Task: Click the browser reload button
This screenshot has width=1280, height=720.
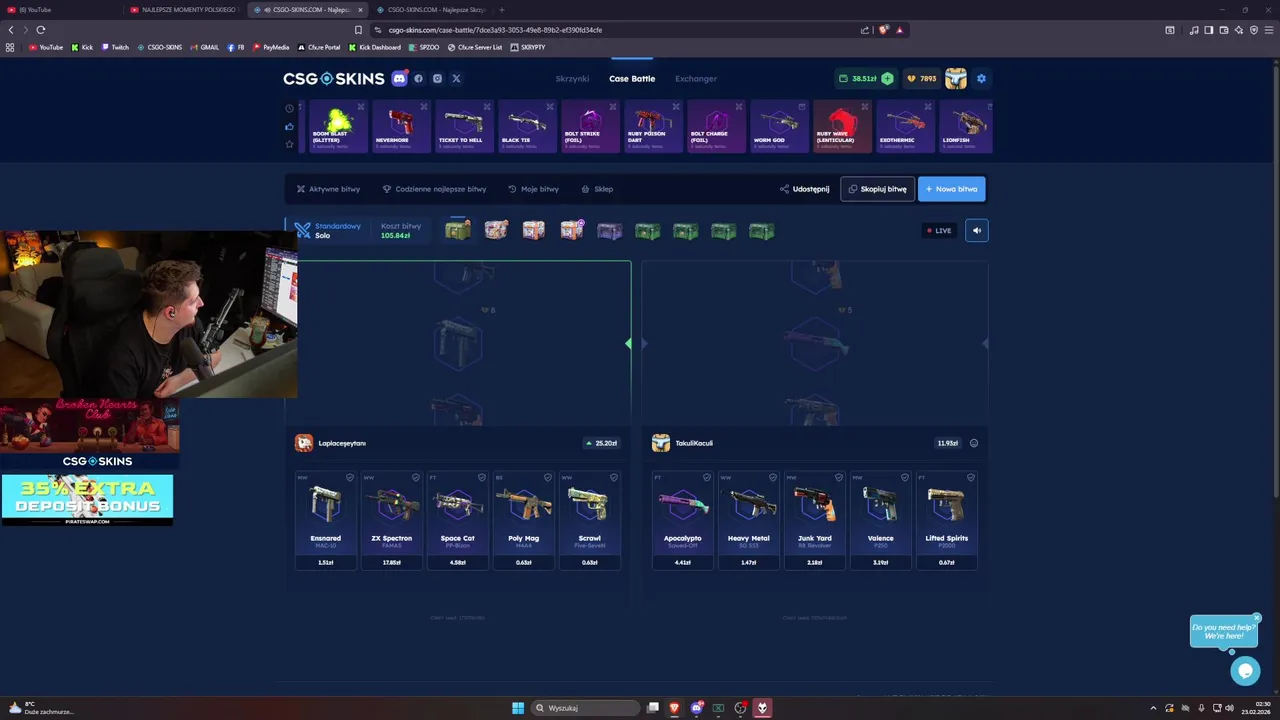Action: coord(41,30)
